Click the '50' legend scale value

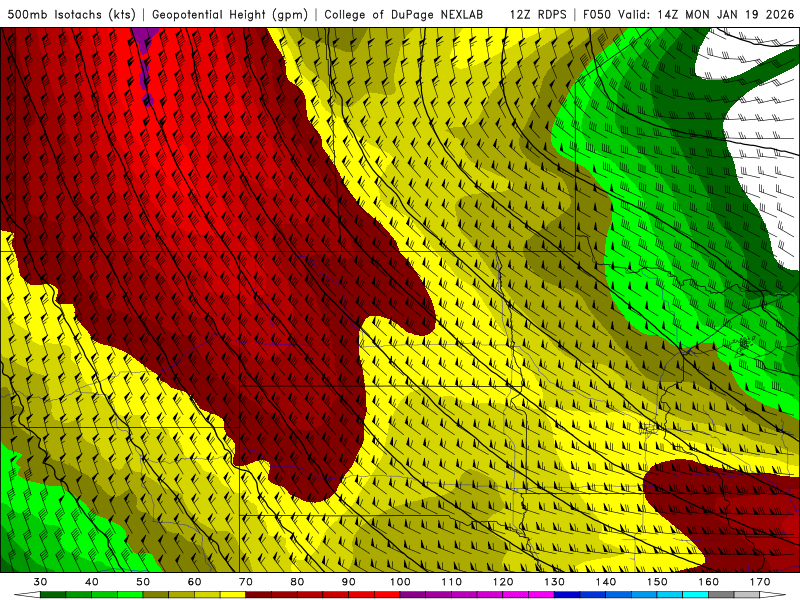click(143, 582)
